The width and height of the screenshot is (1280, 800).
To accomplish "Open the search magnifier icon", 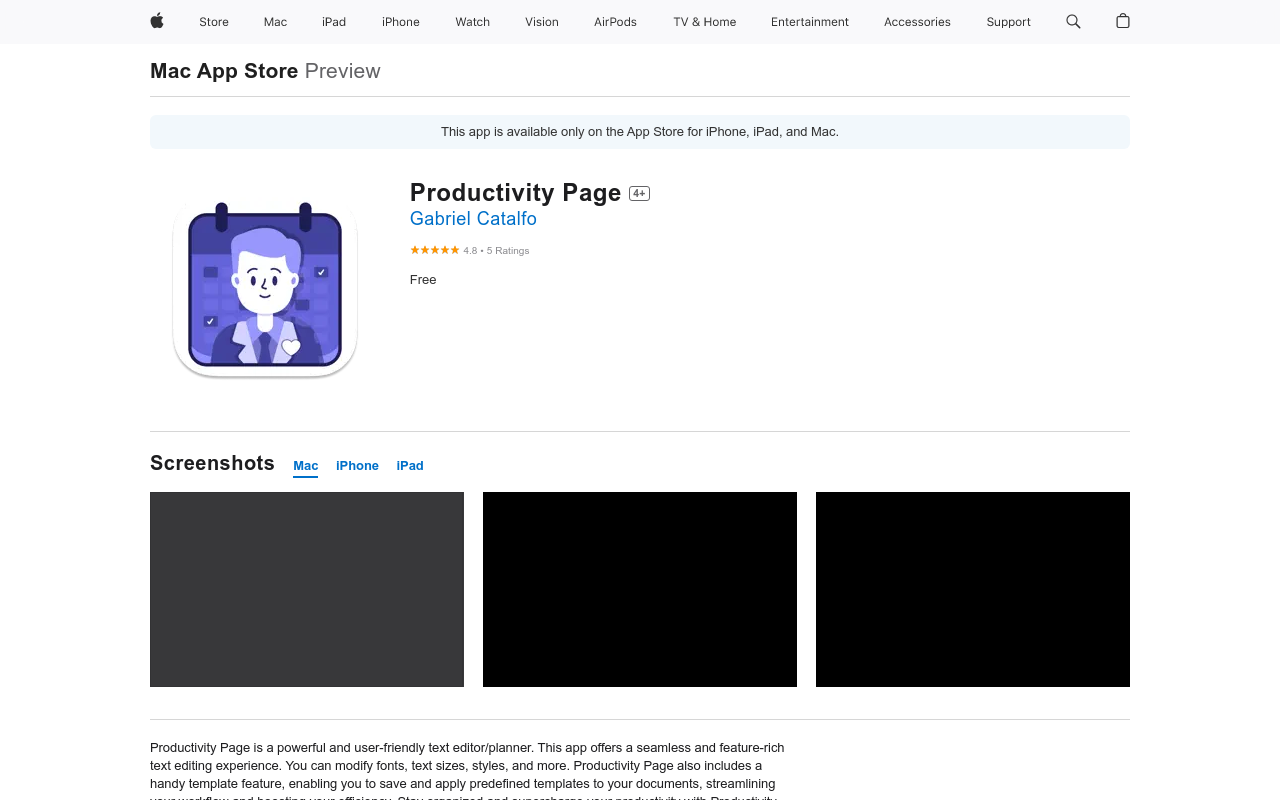I will [x=1073, y=21].
